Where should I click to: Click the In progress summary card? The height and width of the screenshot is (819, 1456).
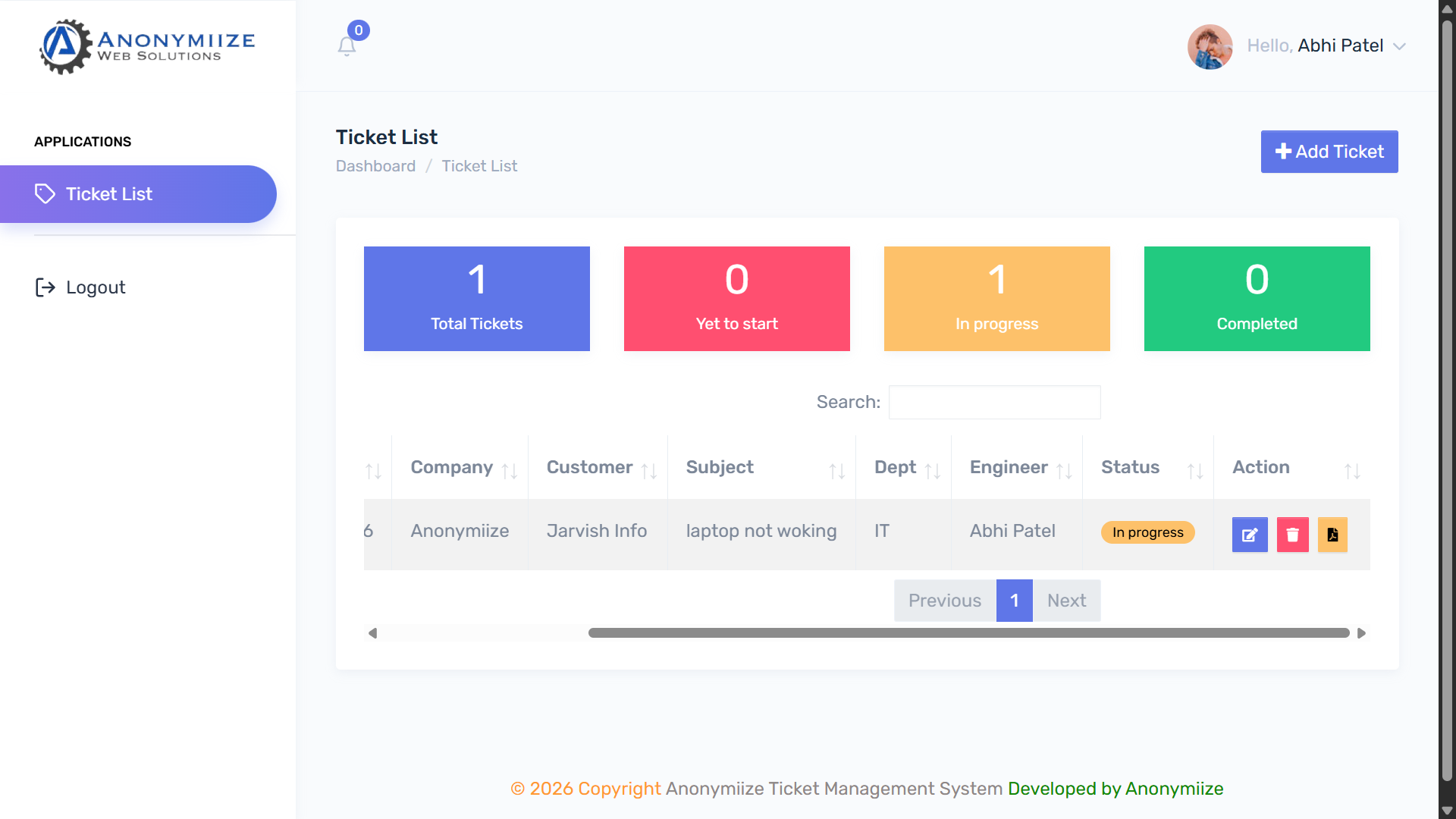(x=996, y=299)
